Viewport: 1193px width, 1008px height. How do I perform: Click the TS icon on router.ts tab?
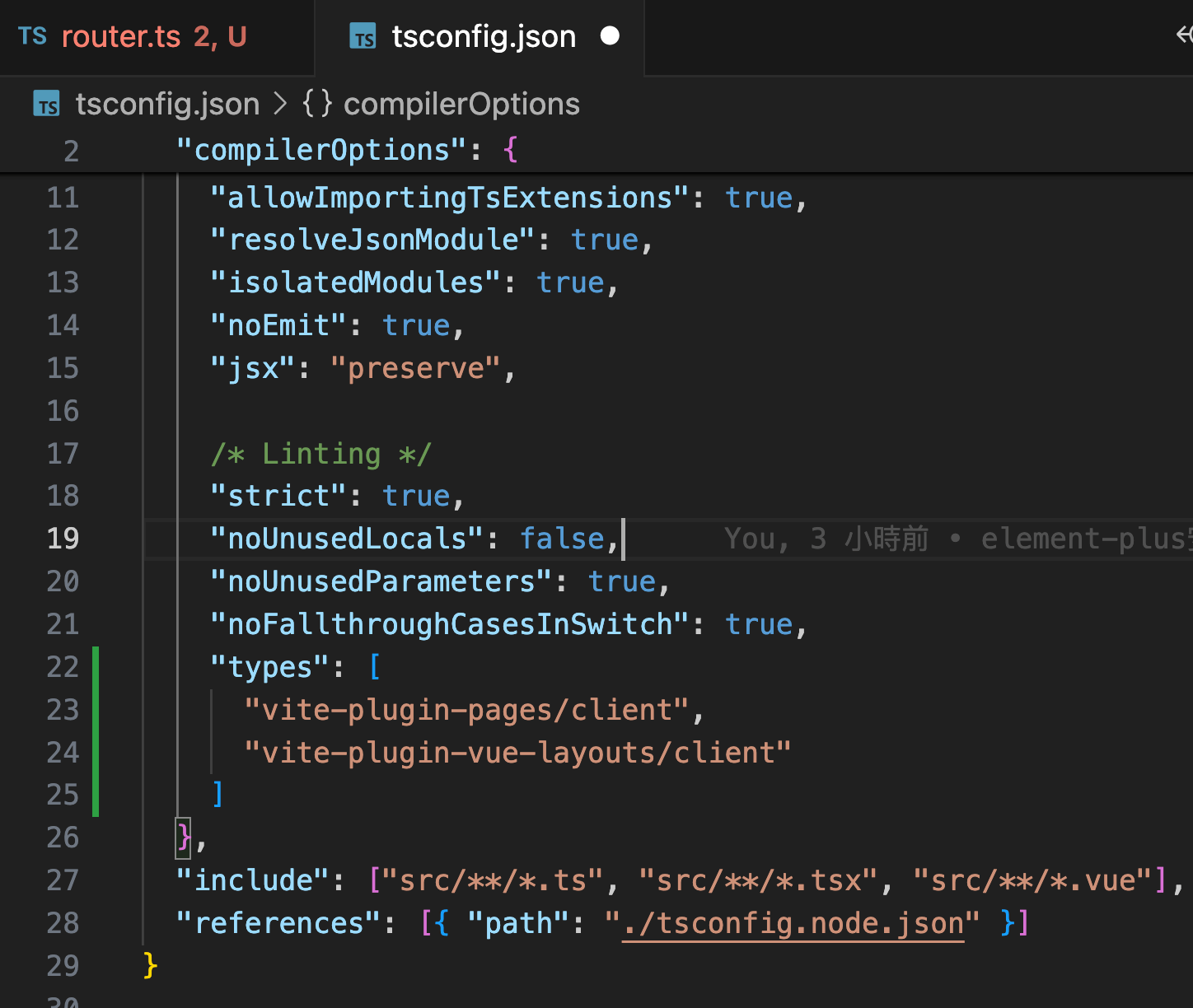pos(32,36)
